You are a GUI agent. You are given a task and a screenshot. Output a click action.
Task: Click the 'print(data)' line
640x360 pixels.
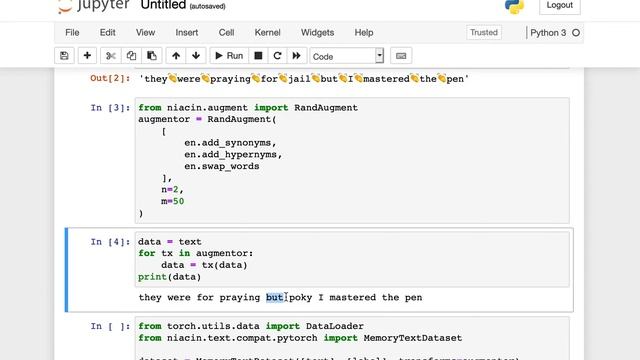click(x=169, y=277)
